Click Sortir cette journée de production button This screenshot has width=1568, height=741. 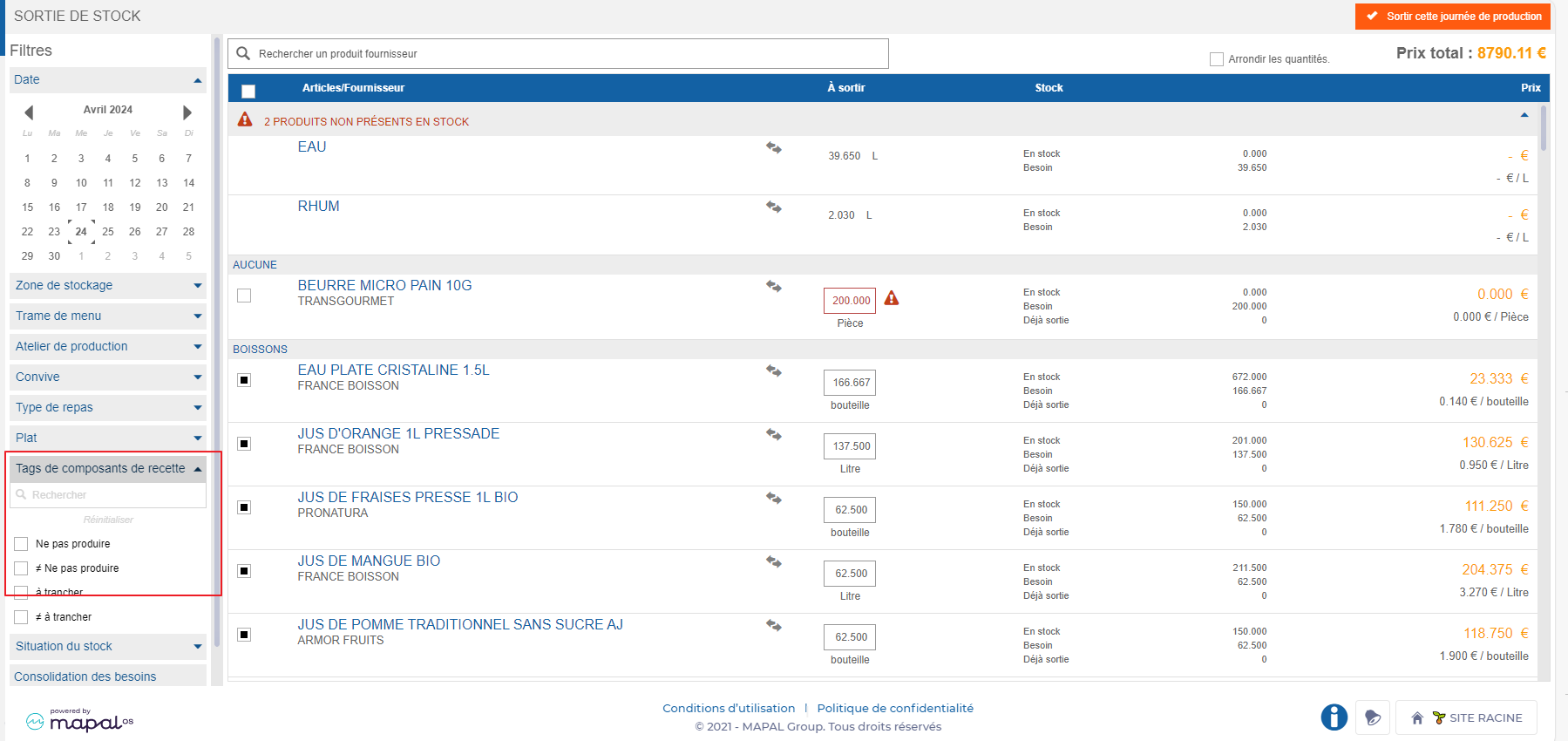(1453, 17)
